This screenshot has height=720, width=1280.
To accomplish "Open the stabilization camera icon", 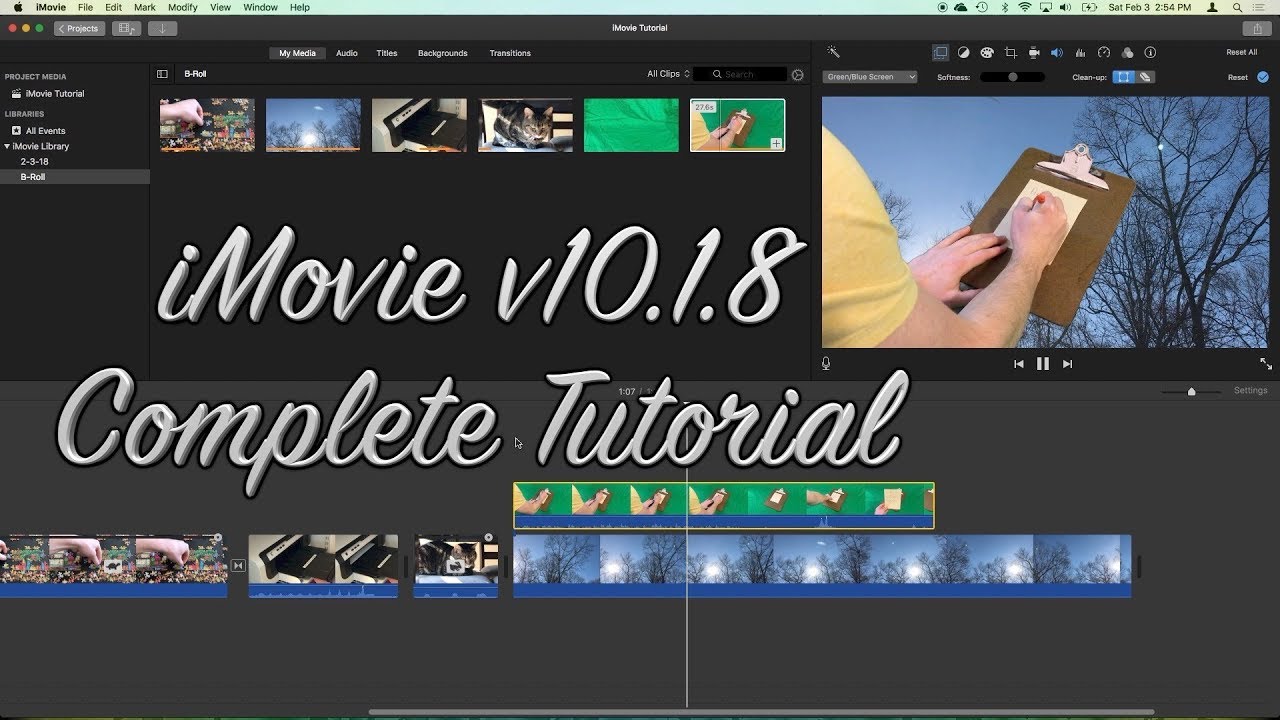I will [1034, 53].
